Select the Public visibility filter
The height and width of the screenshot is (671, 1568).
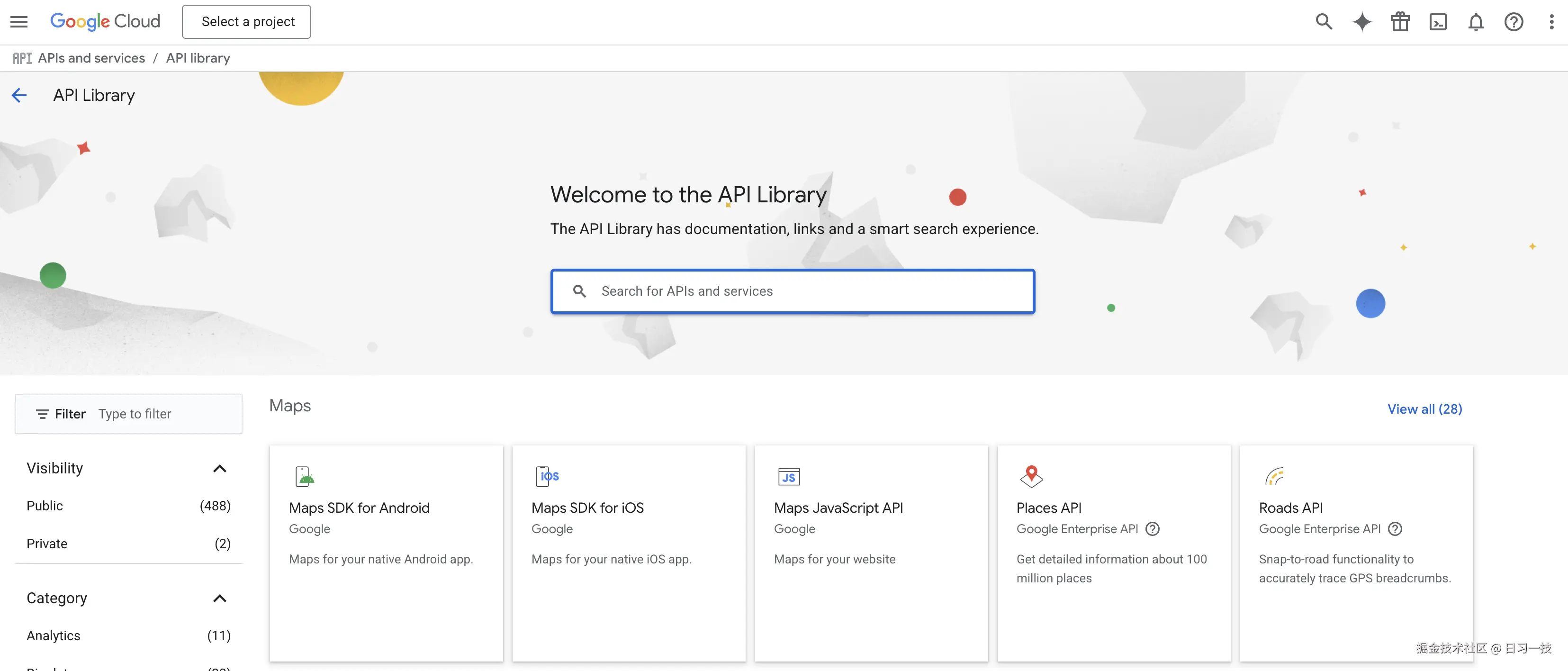[x=45, y=505]
